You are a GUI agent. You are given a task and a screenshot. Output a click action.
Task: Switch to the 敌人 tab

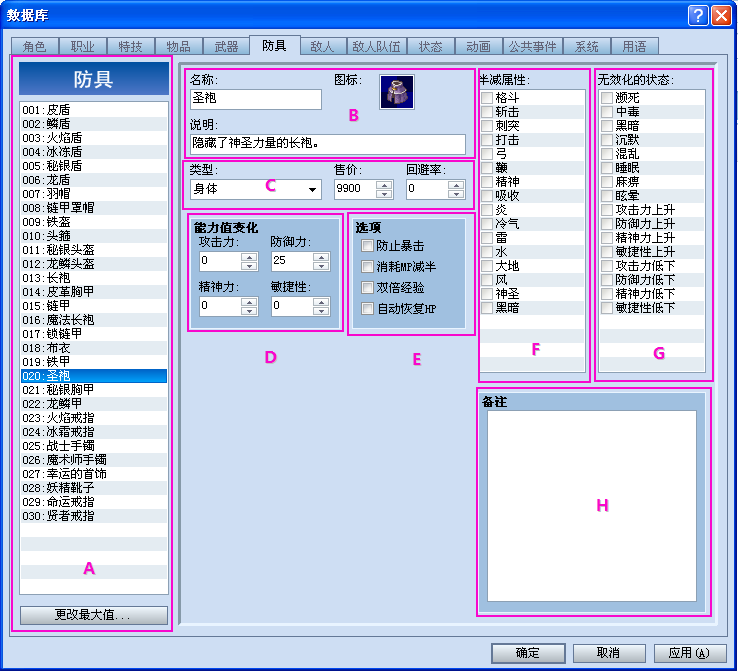pos(323,47)
